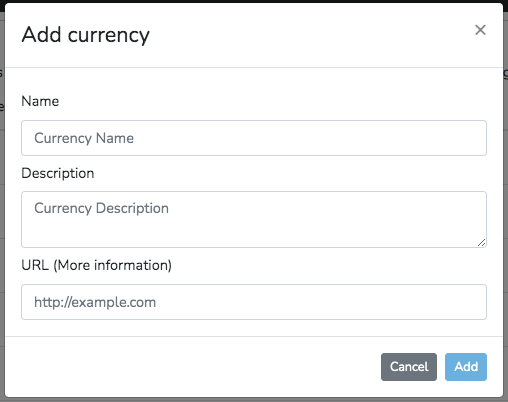Viewport: 508px width, 402px height.
Task: Click the X icon in dialog header
Action: (480, 30)
